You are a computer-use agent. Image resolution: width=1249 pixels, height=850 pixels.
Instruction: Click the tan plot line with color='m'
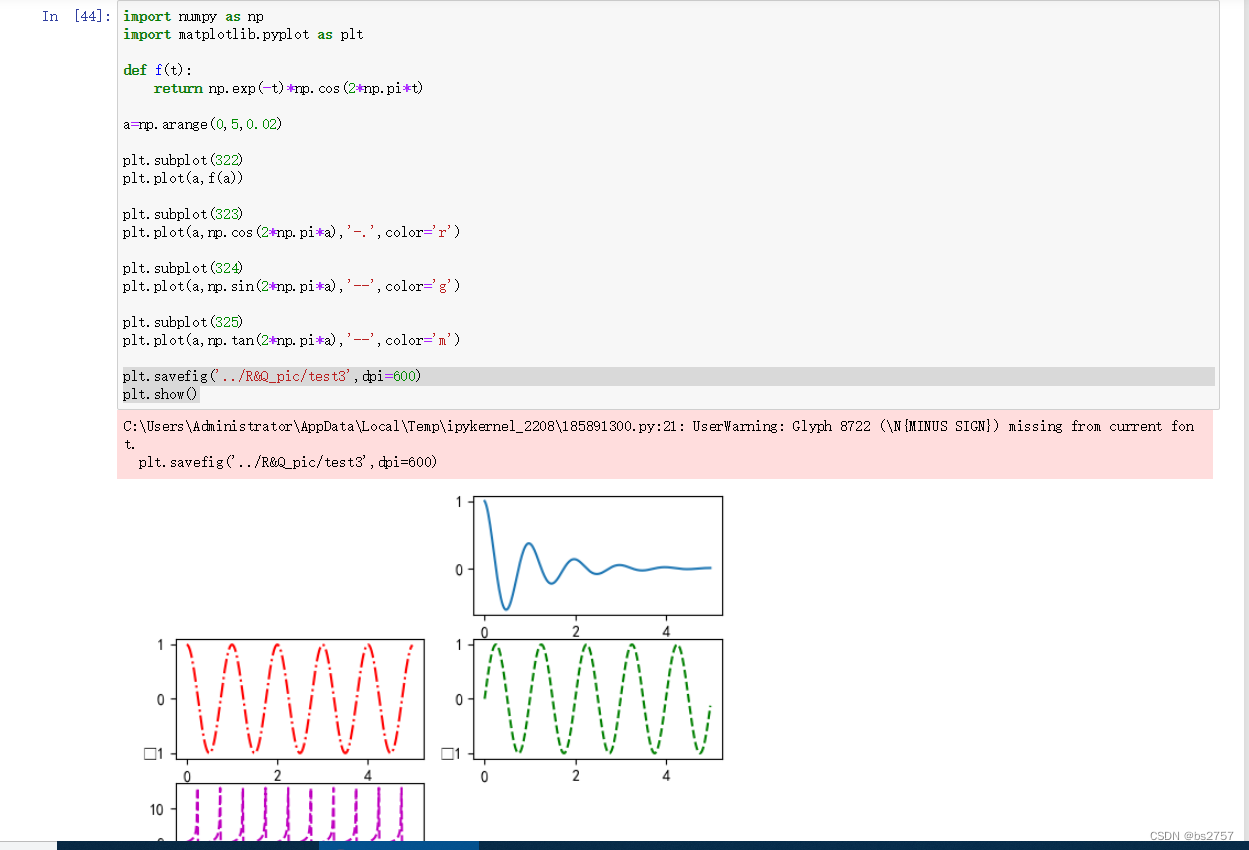pyautogui.click(x=292, y=340)
